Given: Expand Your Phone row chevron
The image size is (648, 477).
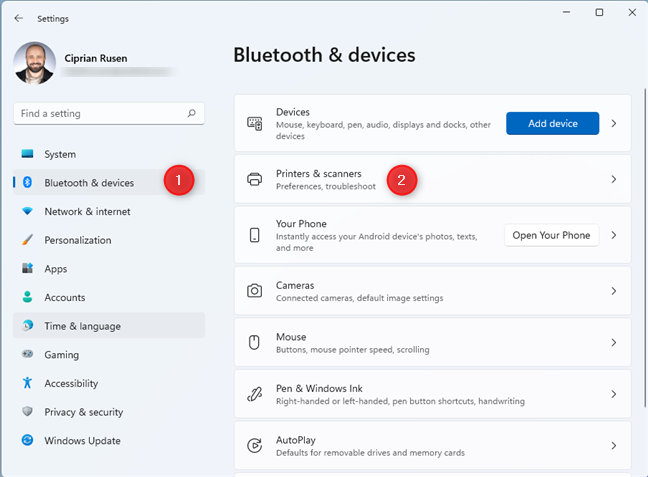Looking at the screenshot, I should point(614,235).
